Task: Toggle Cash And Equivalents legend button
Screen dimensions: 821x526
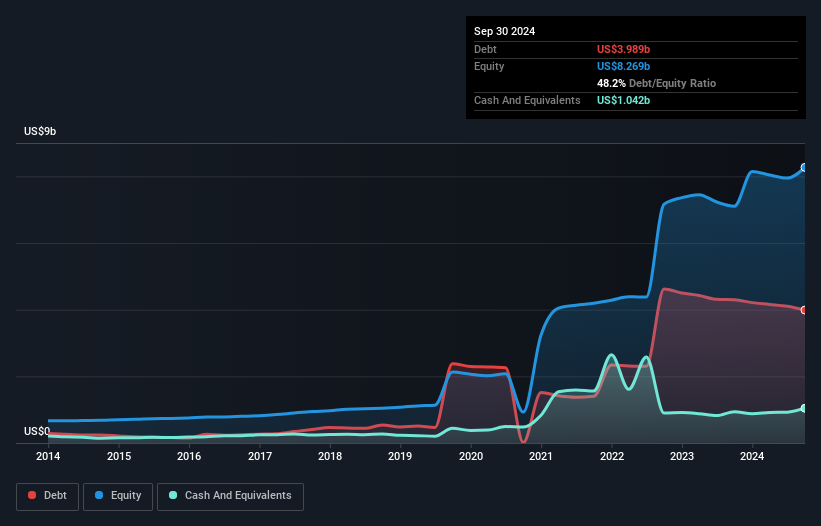Action: 230,496
